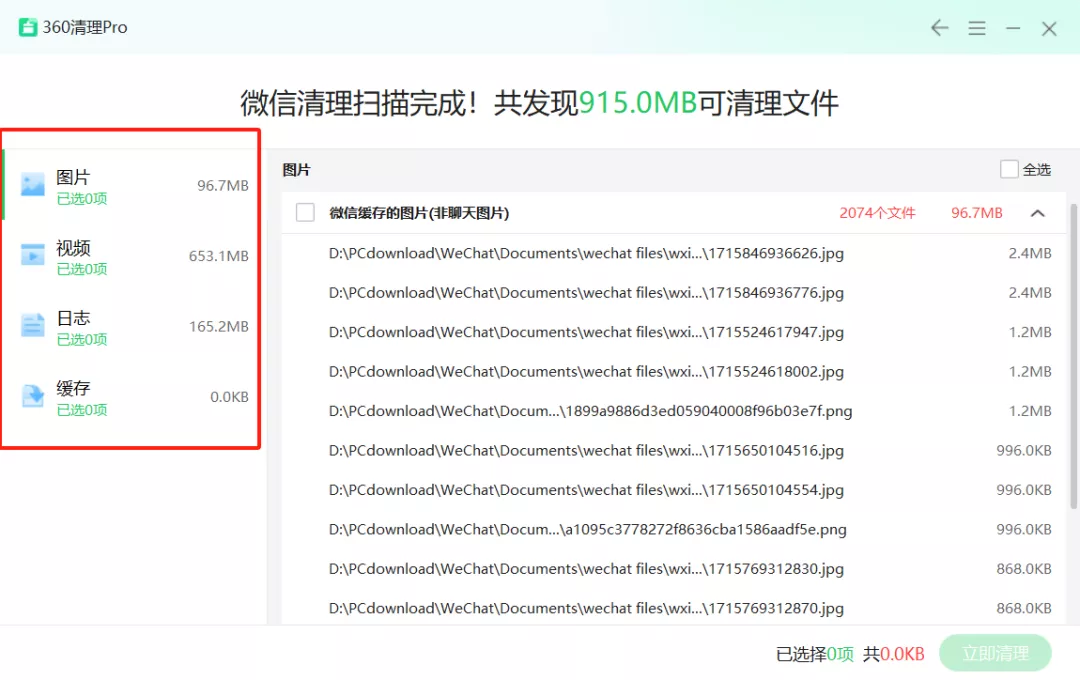
Task: Tick the 全选 checkbox
Action: click(1009, 169)
